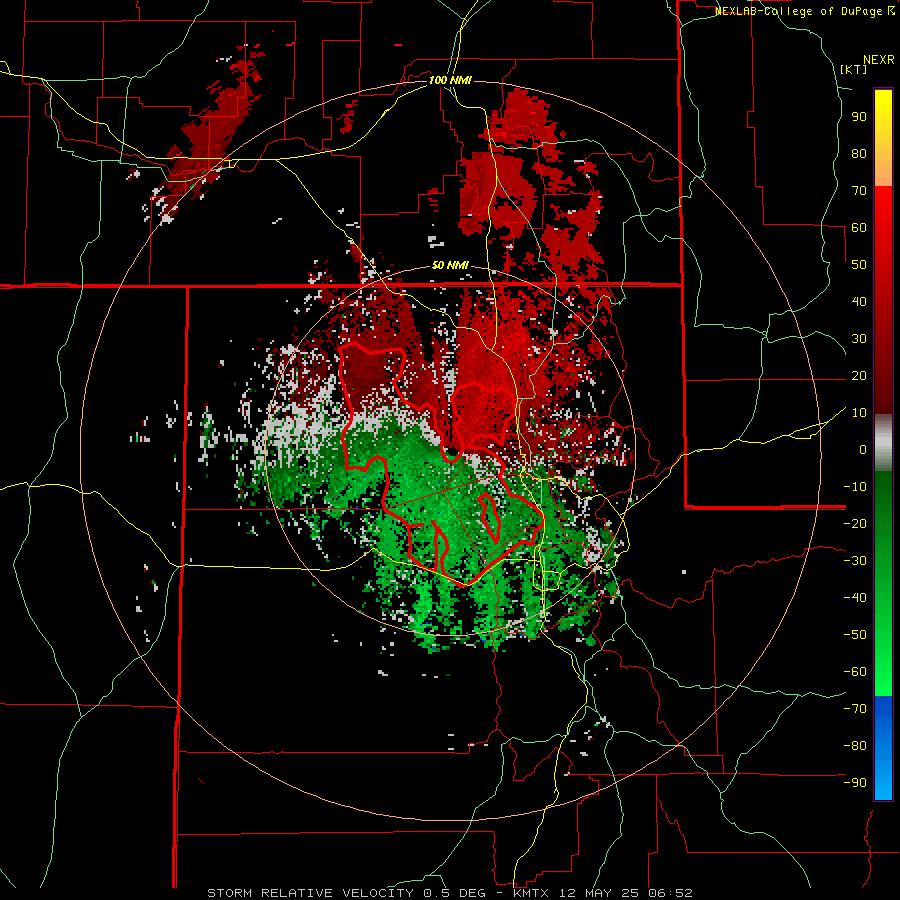
Task: Click the "60" value on the velocity scale
Action: (x=859, y=228)
